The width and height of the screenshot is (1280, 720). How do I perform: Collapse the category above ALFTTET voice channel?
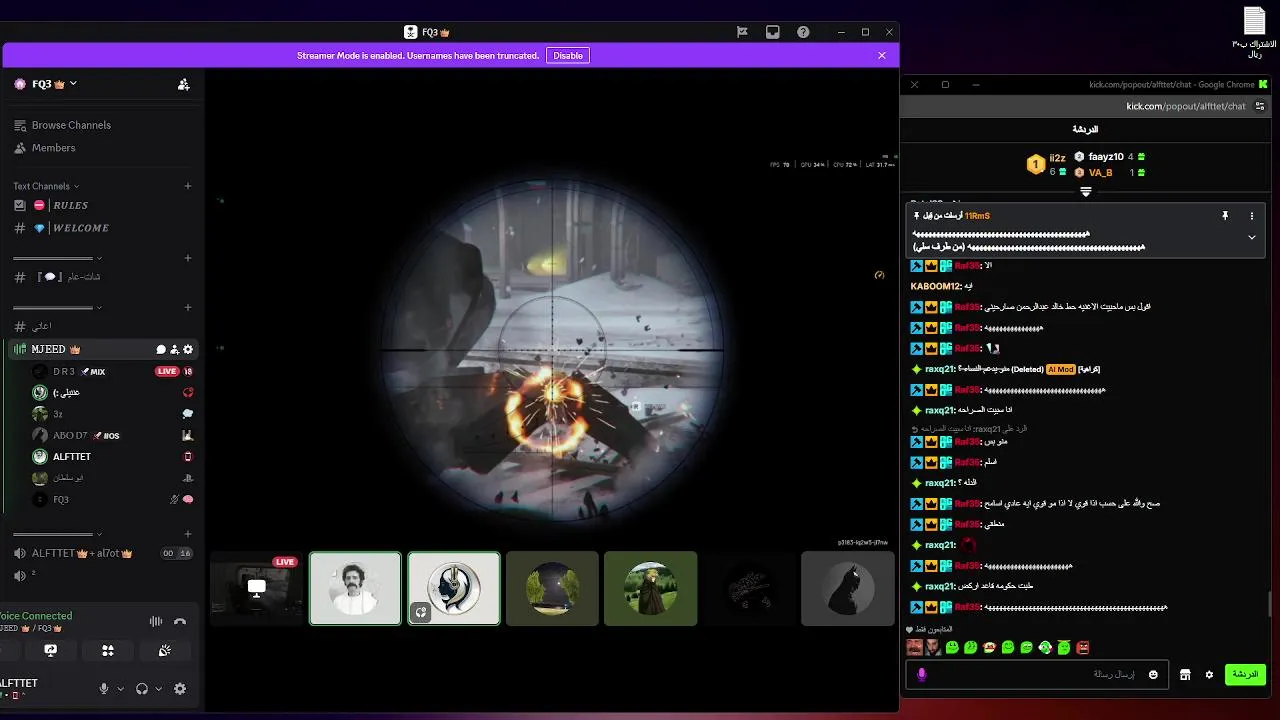pos(57,535)
